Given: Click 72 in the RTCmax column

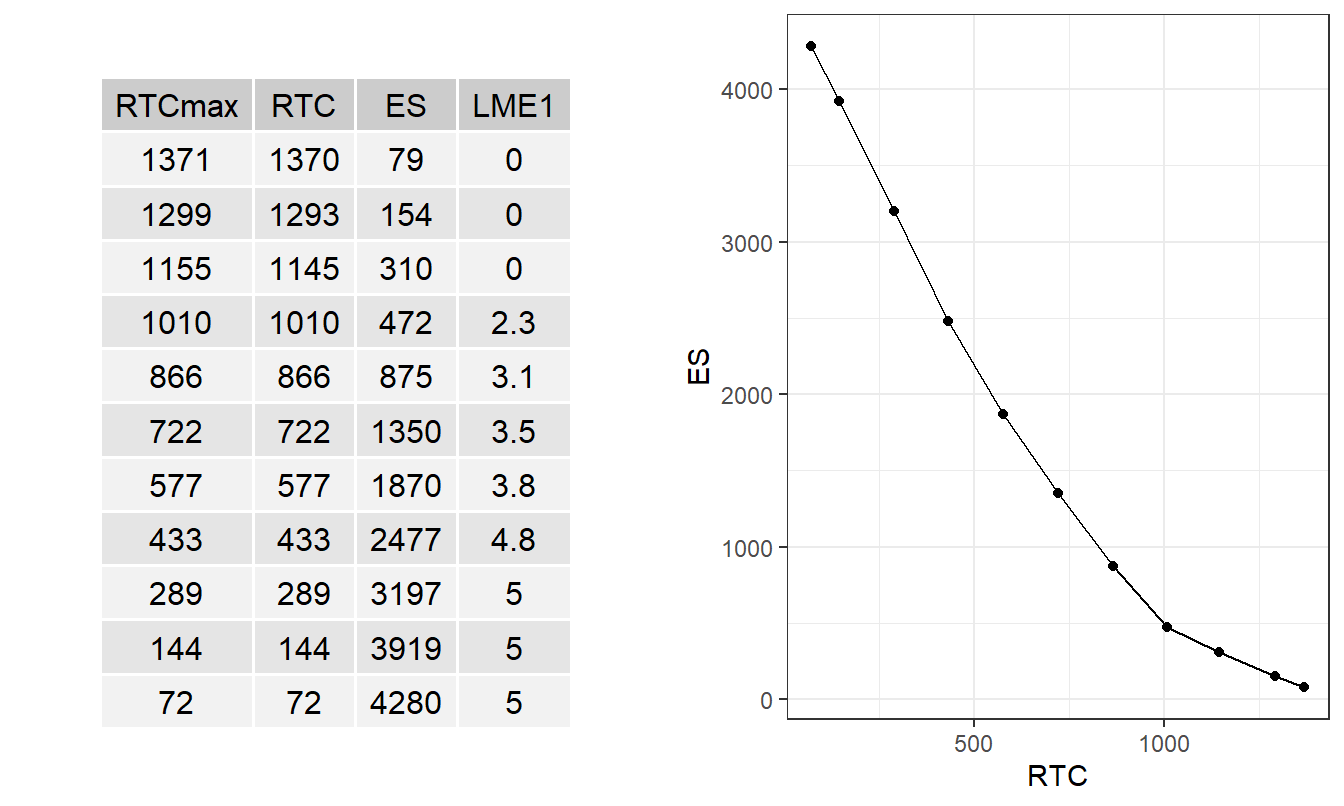Looking at the screenshot, I should click(177, 702).
